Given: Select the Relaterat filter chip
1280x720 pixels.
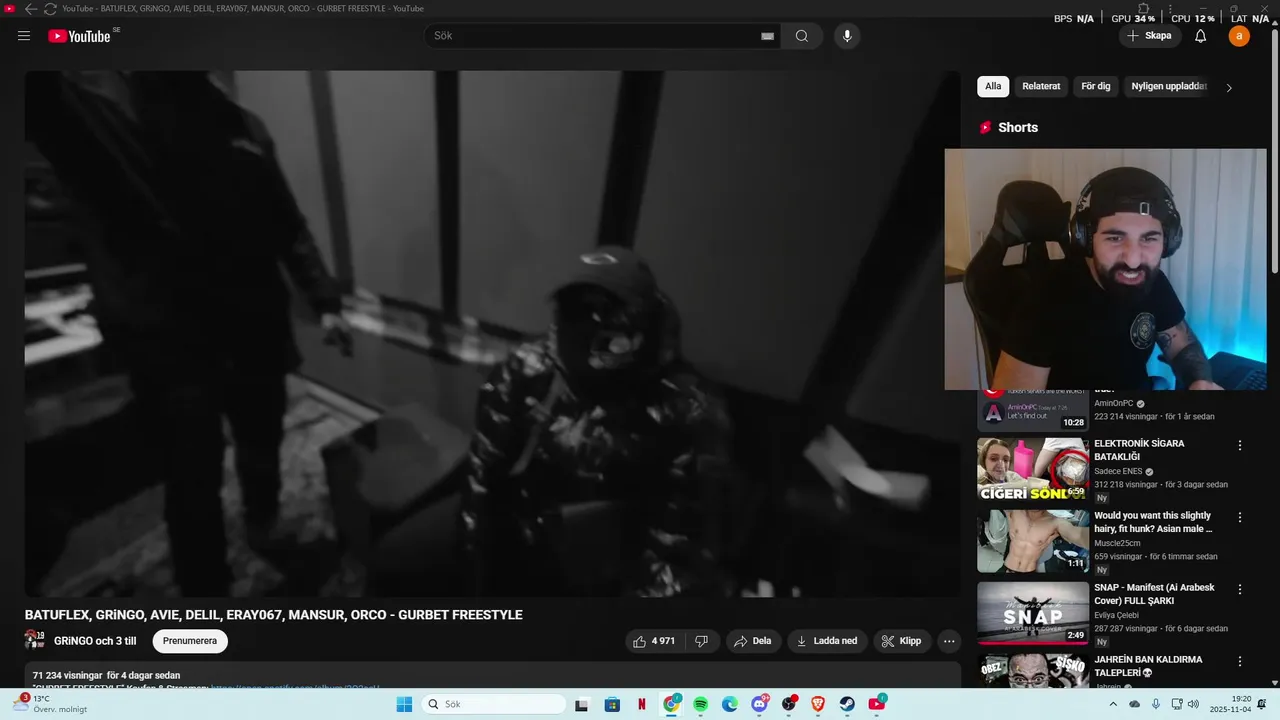Looking at the screenshot, I should coord(1041,87).
